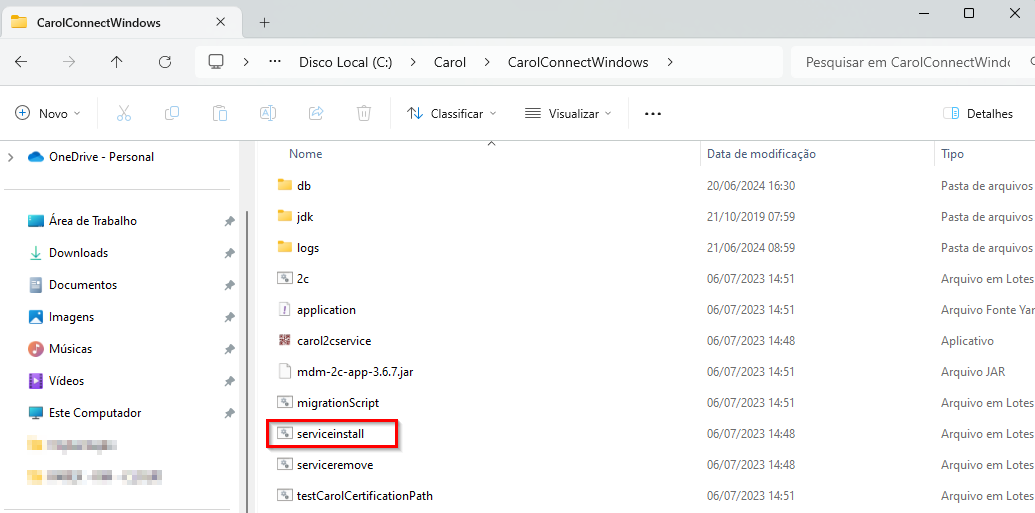
Task: Go up one folder level
Action: pyautogui.click(x=117, y=62)
